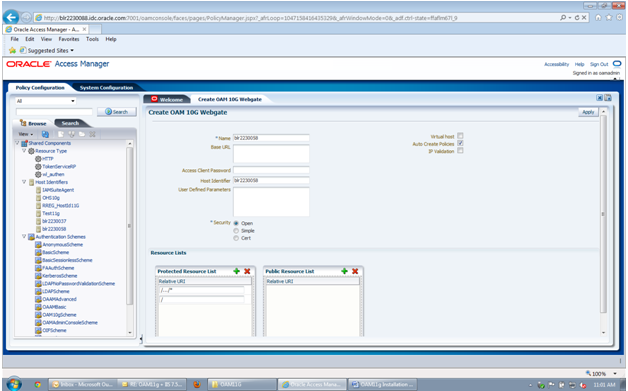Delete a row from Public Resource List

tap(355, 271)
